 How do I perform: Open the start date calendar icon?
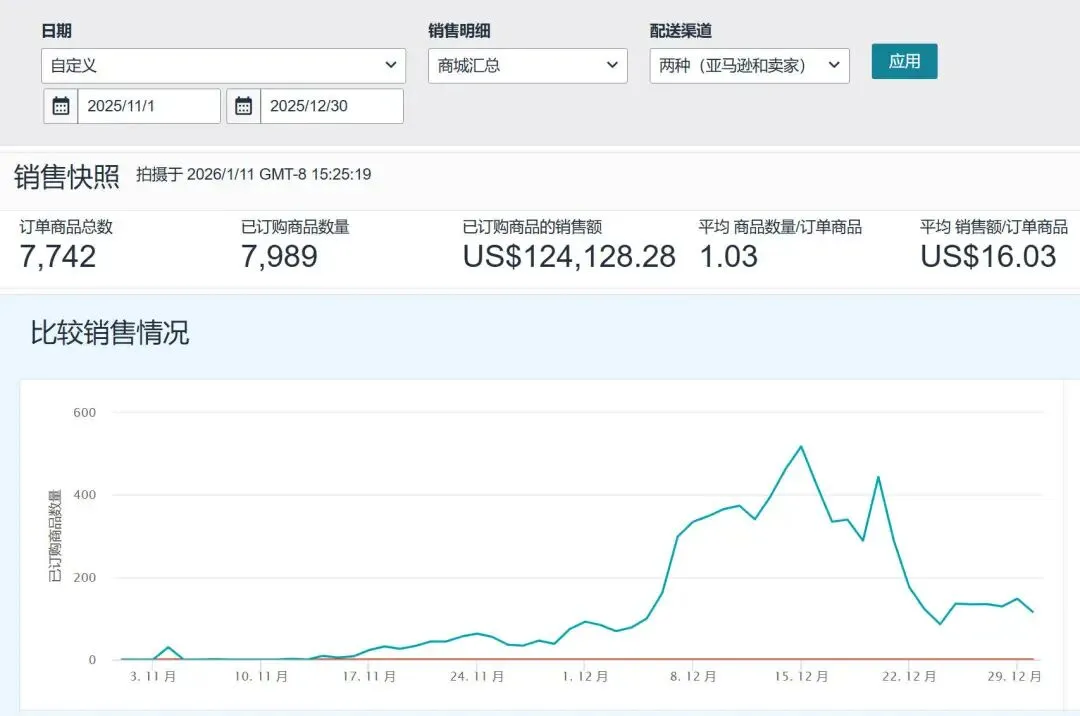coord(61,106)
